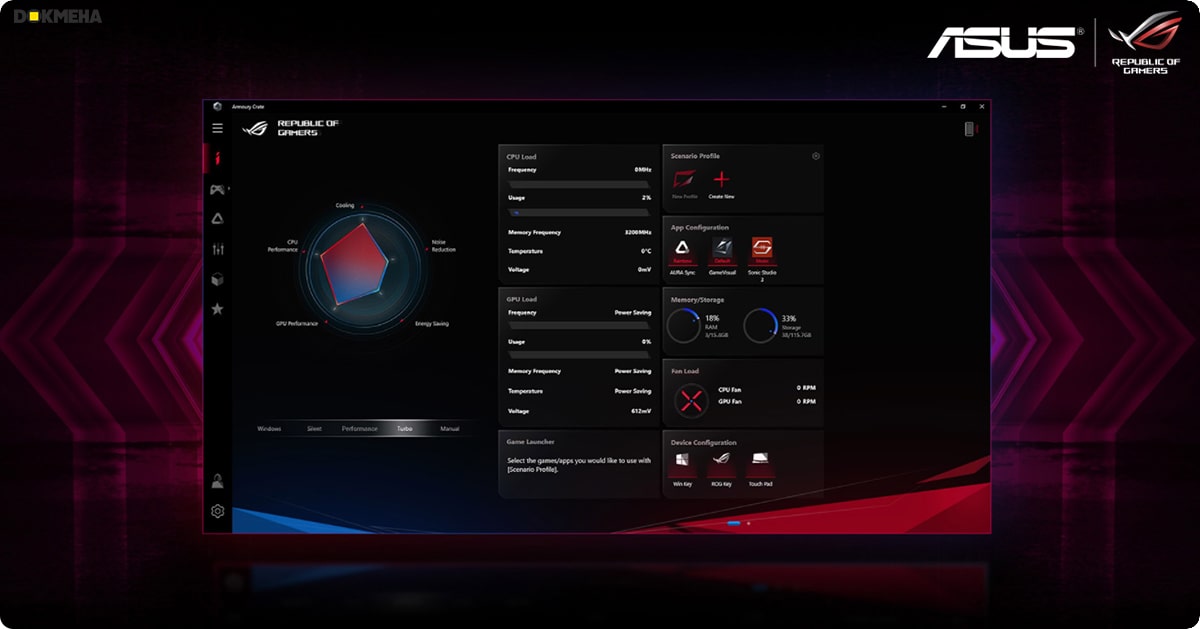This screenshot has width=1200, height=629.
Task: Click the CPU Performance radar label
Action: [x=282, y=245]
